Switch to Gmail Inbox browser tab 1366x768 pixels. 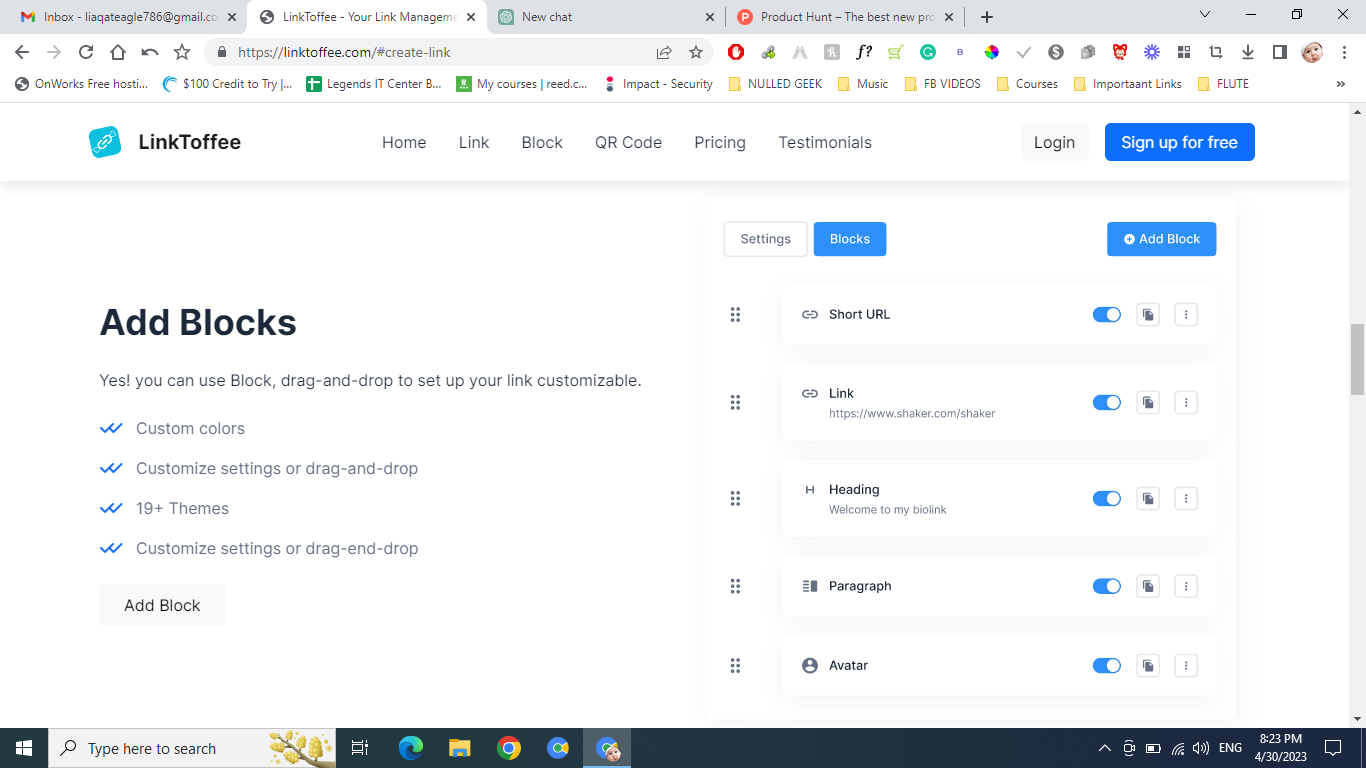click(x=128, y=17)
